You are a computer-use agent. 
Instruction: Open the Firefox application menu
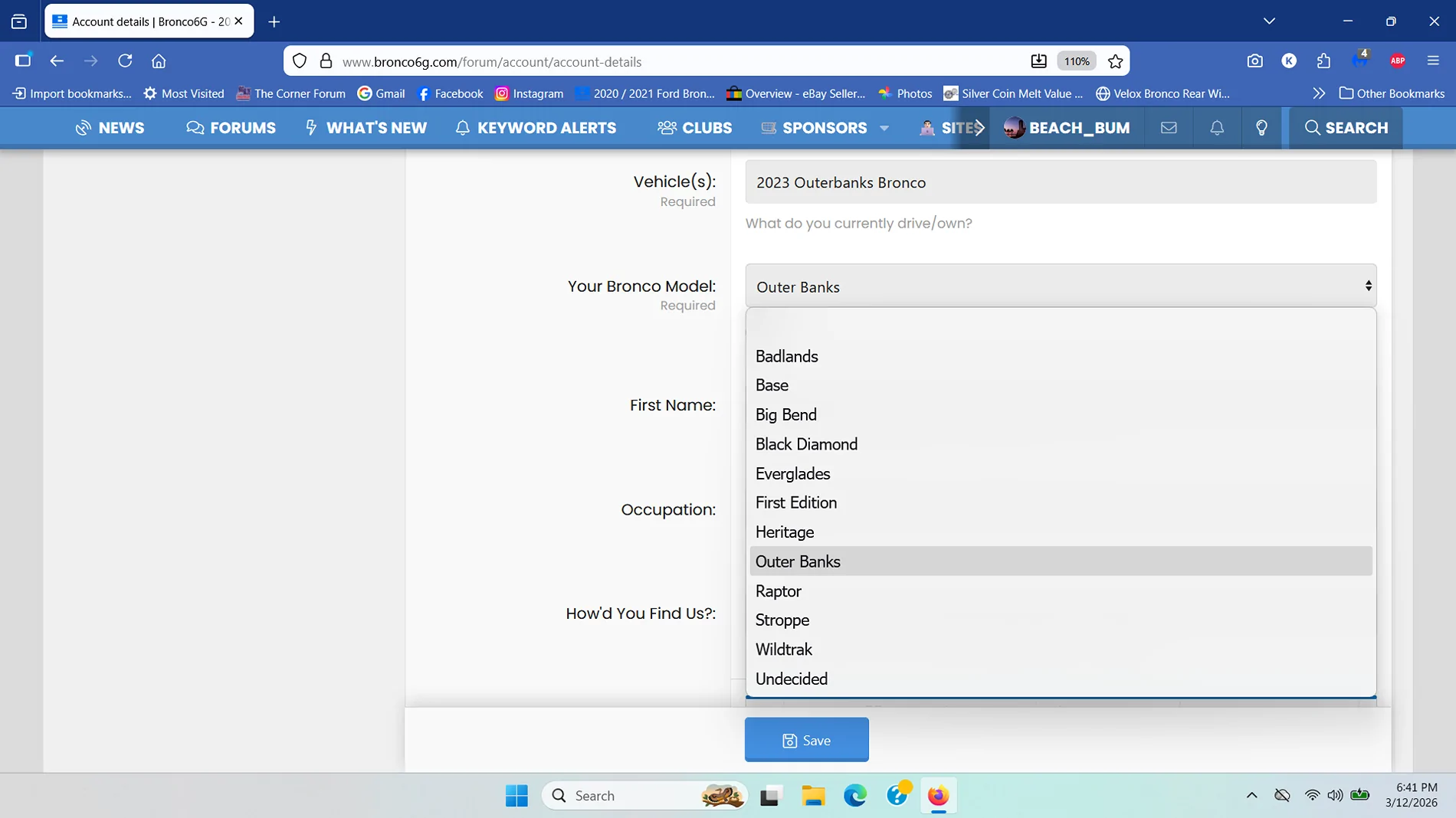[1433, 61]
